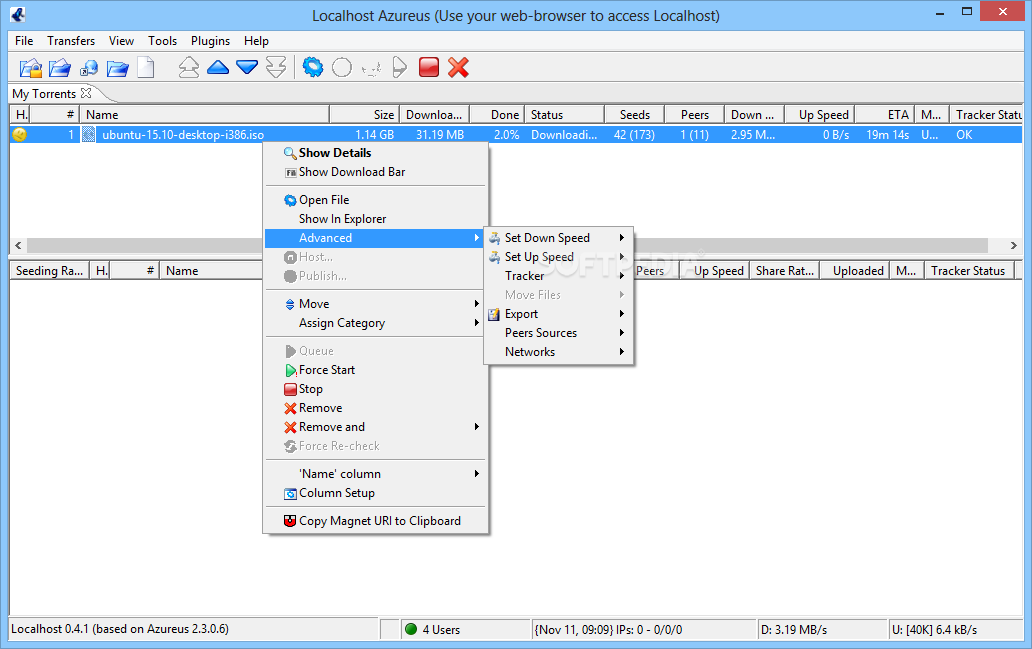1032x649 pixels.
Task: Expand Set Down Speed submenu
Action: tap(558, 238)
